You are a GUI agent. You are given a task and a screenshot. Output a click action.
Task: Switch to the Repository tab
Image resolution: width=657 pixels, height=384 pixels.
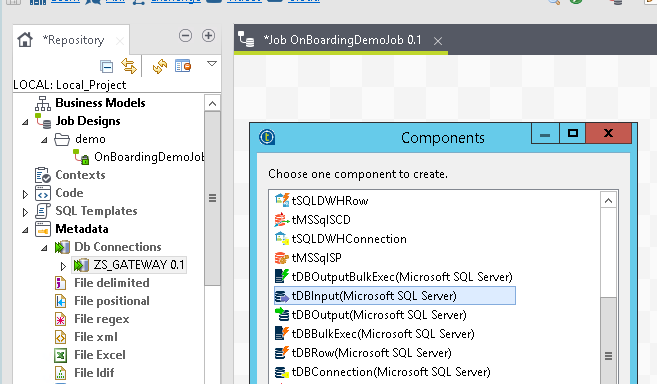pyautogui.click(x=73, y=40)
